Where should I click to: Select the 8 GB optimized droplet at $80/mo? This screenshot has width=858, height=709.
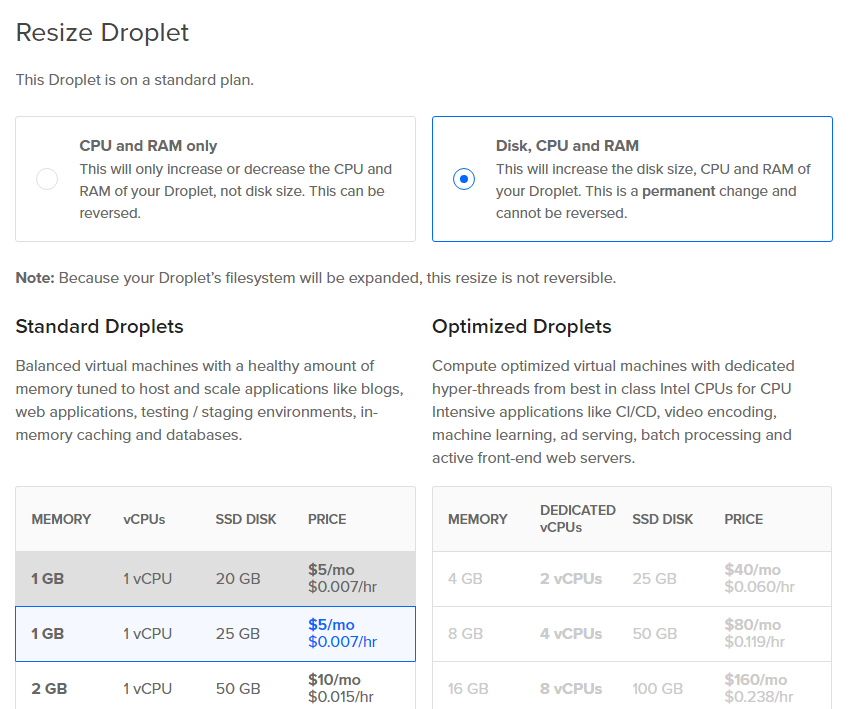point(632,634)
